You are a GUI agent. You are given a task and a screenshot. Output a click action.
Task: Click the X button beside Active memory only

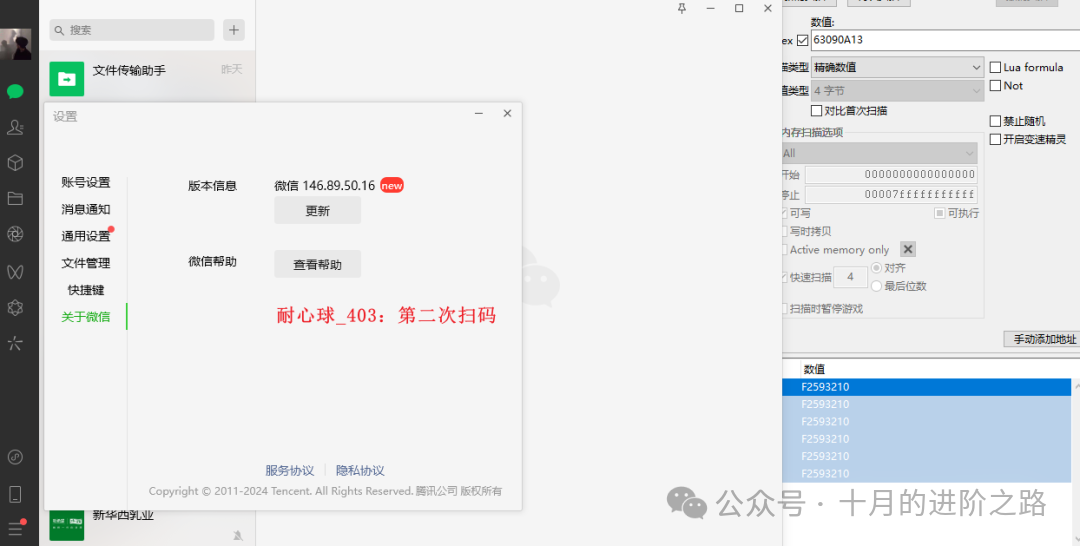coord(908,249)
